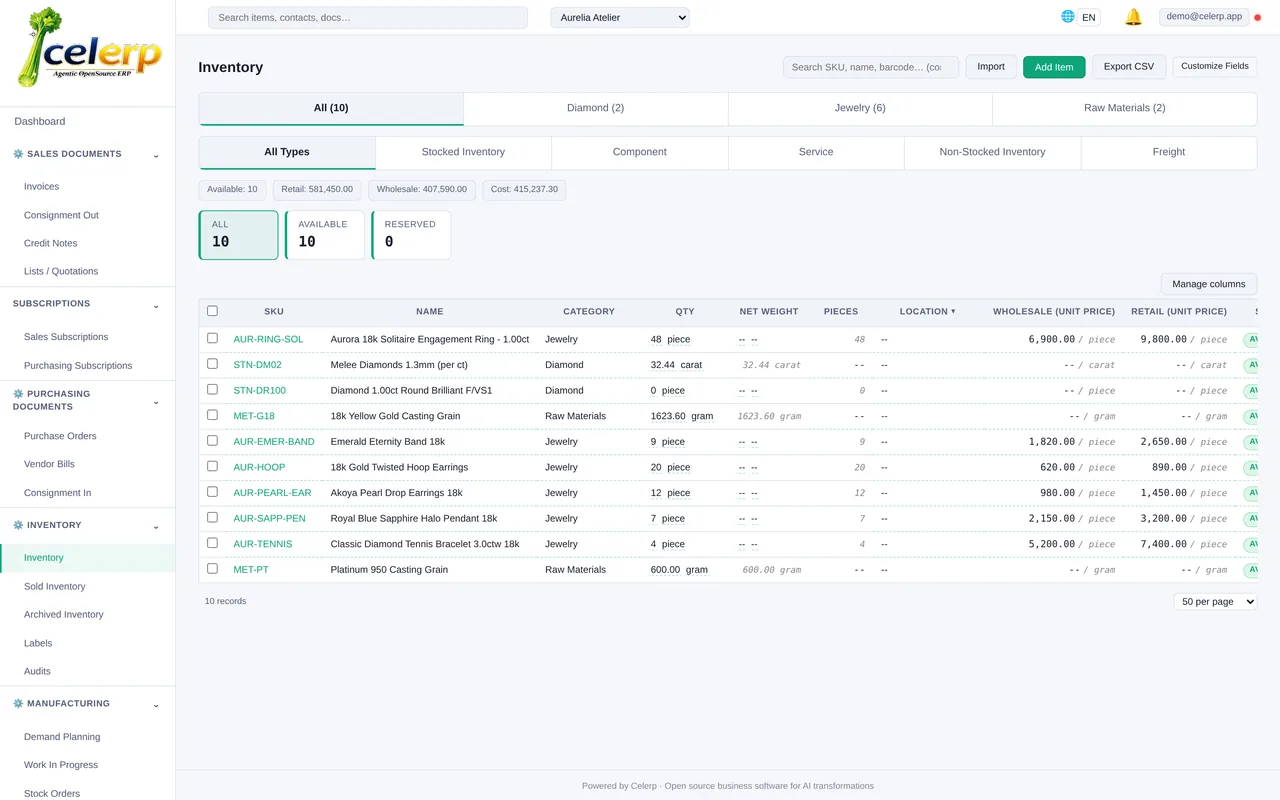Screen dimensions: 1280x800
Task: Check the STN-DM02 row checkbox
Action: tap(212, 364)
